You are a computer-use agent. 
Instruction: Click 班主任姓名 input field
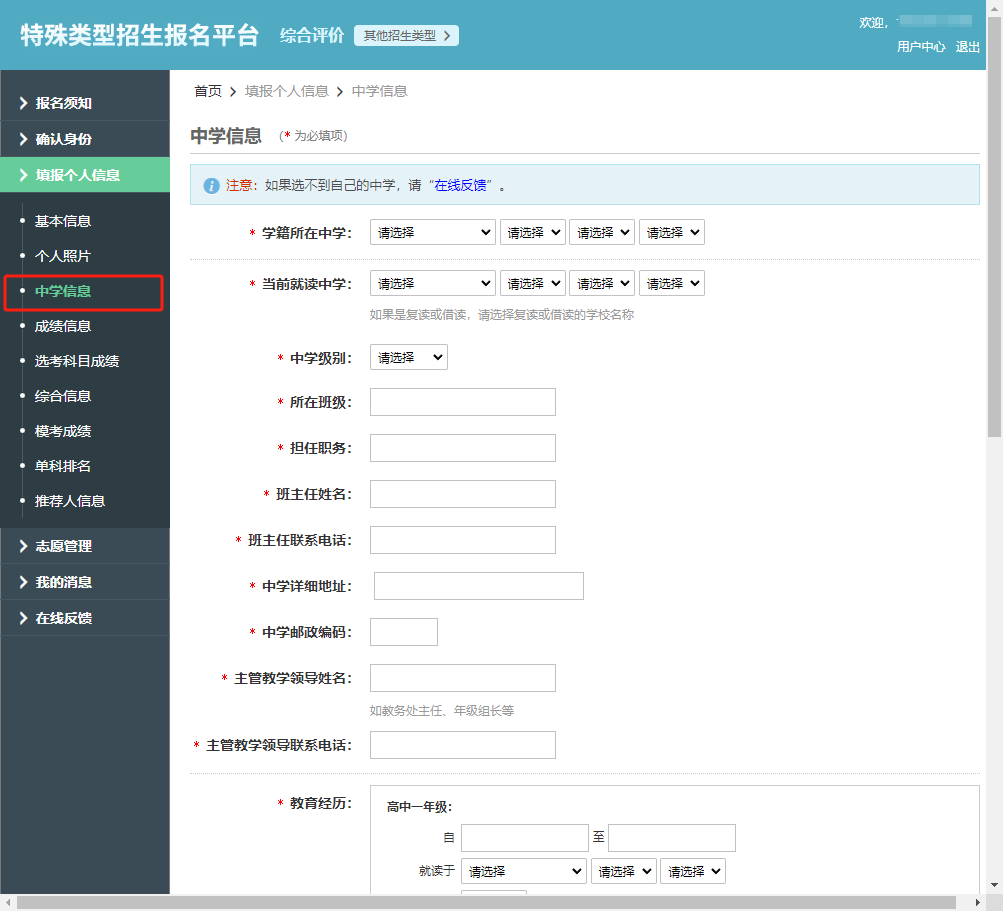pyautogui.click(x=462, y=495)
